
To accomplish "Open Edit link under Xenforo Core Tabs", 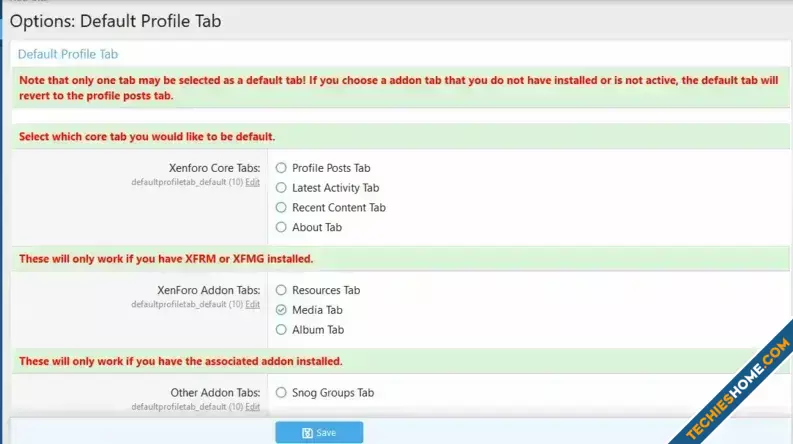I will (252, 182).
